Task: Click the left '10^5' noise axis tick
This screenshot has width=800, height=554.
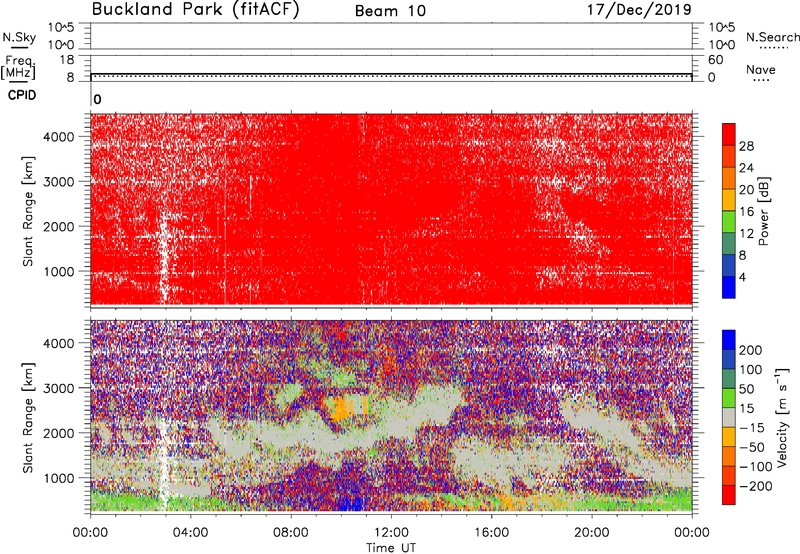Action: [61, 27]
